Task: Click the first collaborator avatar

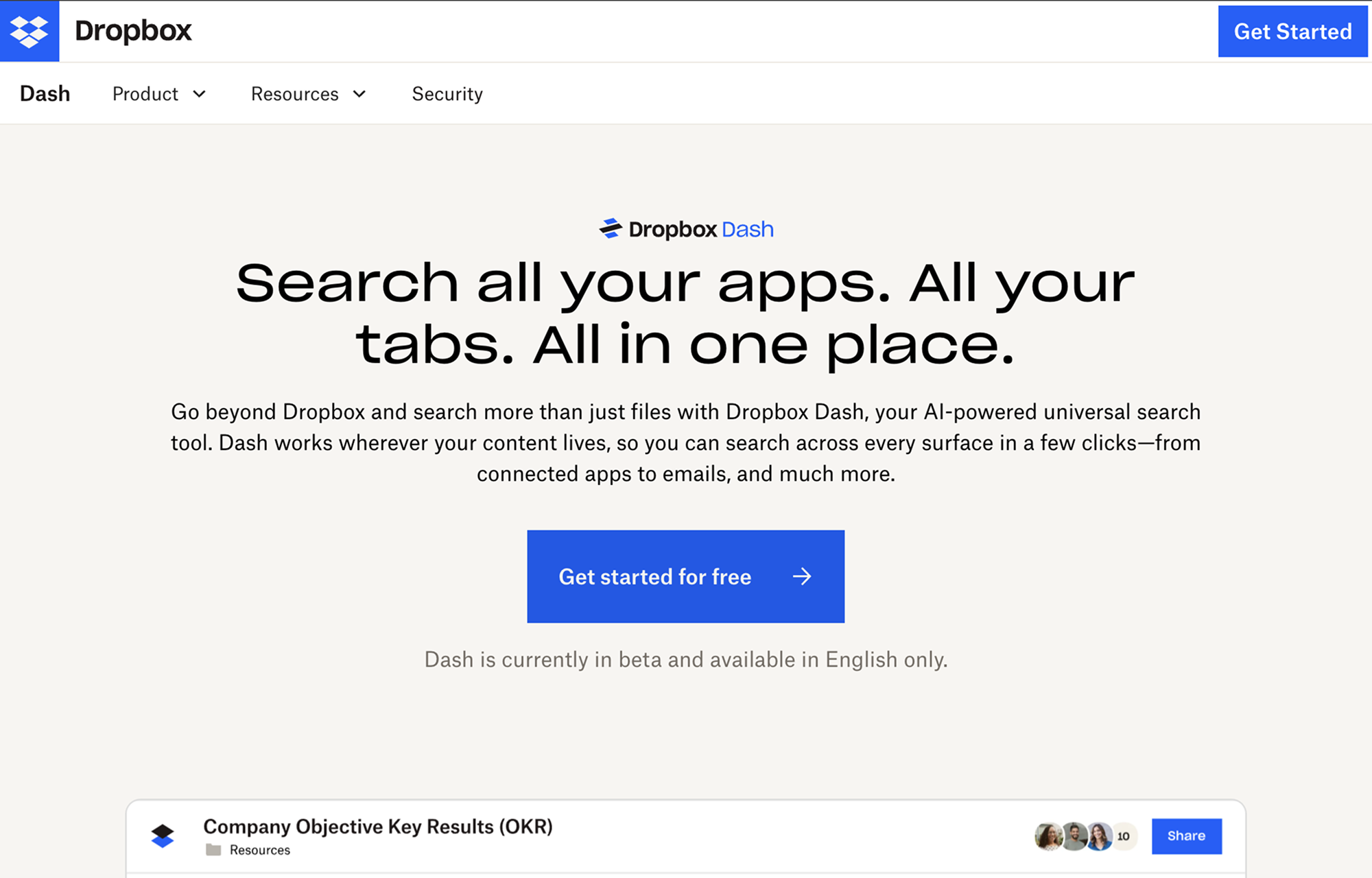Action: tap(1048, 836)
